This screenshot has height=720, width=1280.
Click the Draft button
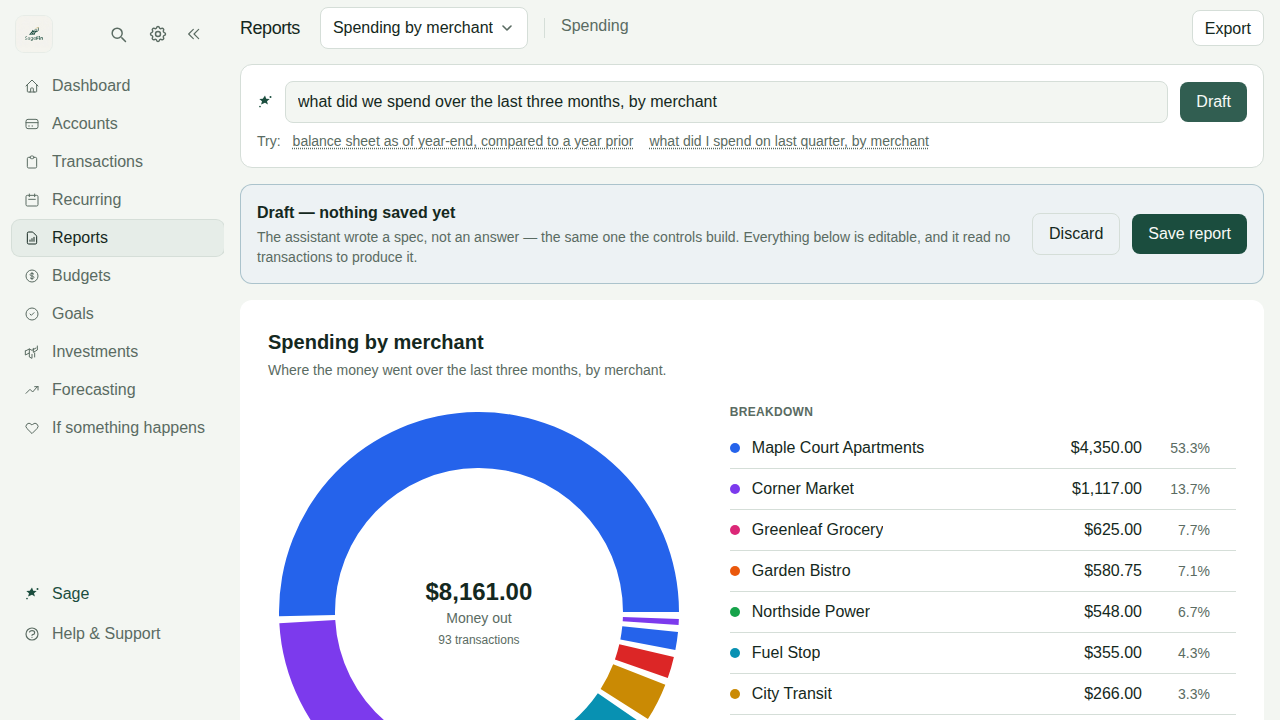pos(1213,102)
